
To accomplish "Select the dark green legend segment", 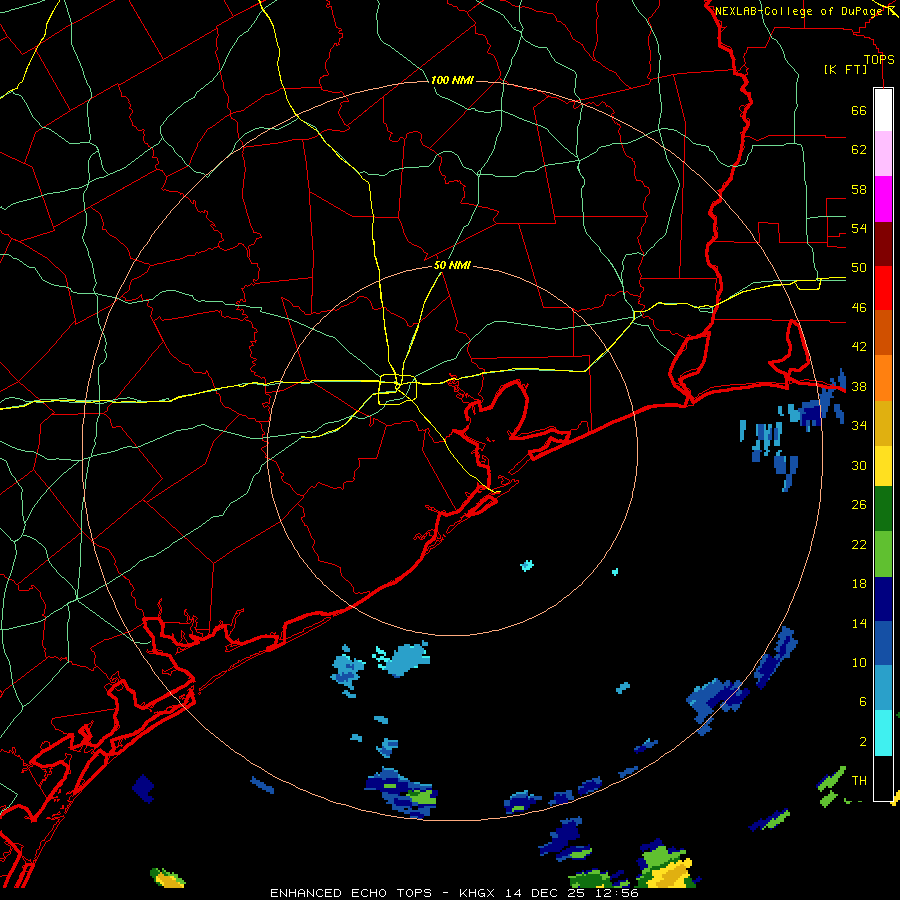I will 883,509.
